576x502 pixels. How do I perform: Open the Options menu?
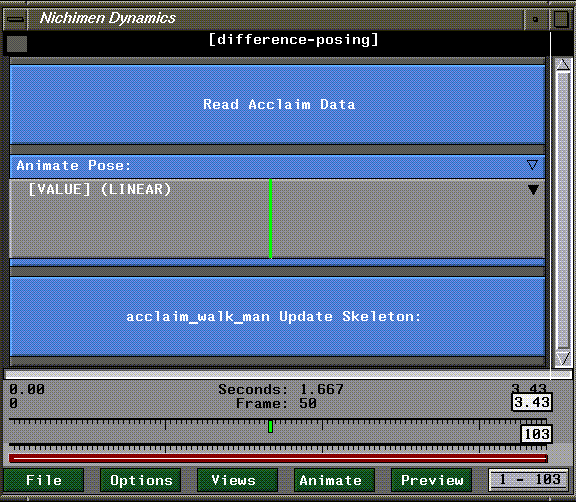[141, 480]
